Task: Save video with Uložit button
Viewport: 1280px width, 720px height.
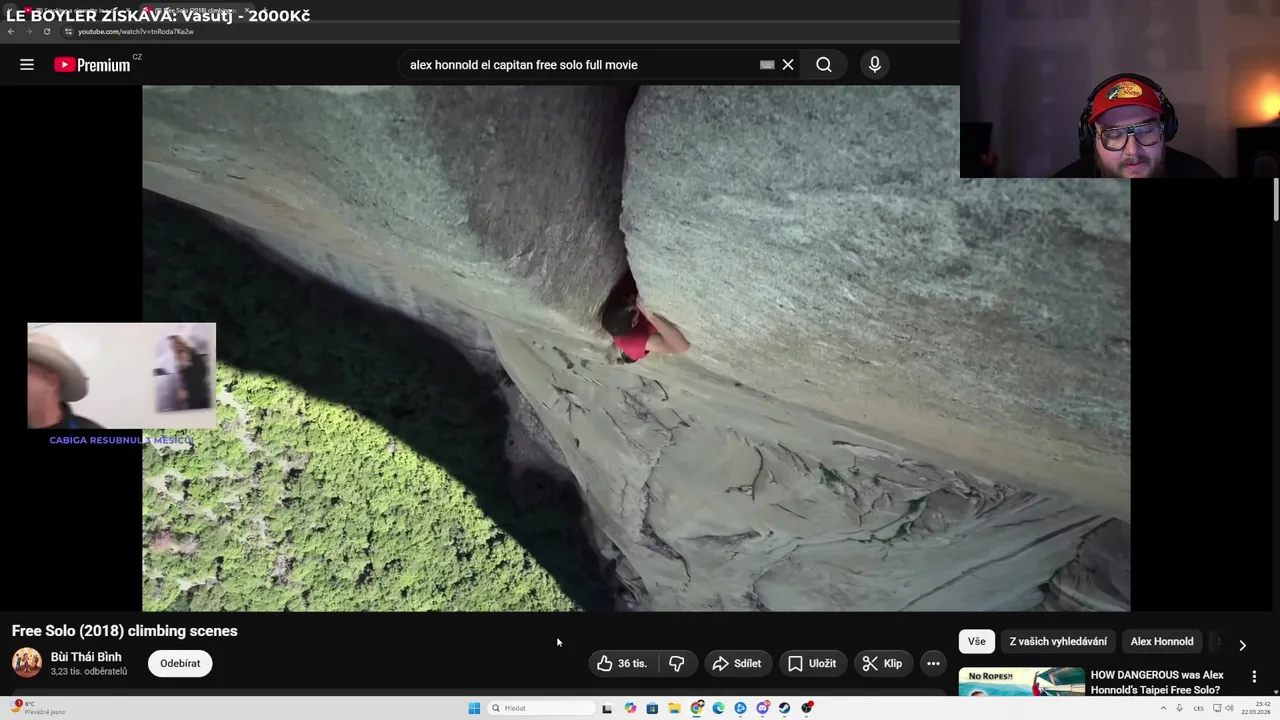Action: 812,663
